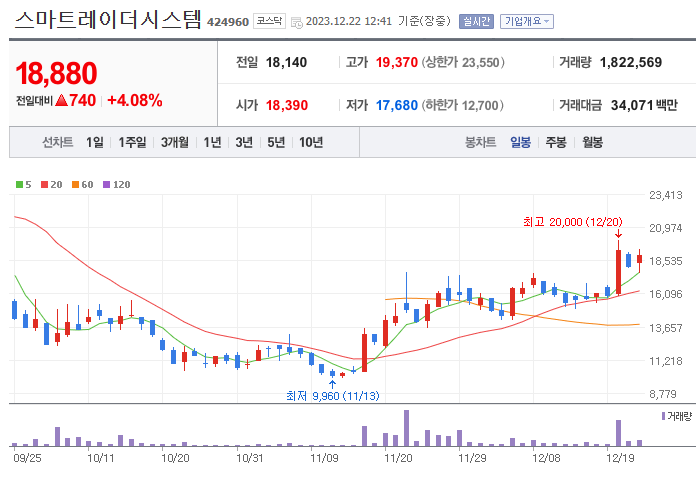Switch to the 일봉 daily candle chart
696x480 pixels.
point(520,142)
